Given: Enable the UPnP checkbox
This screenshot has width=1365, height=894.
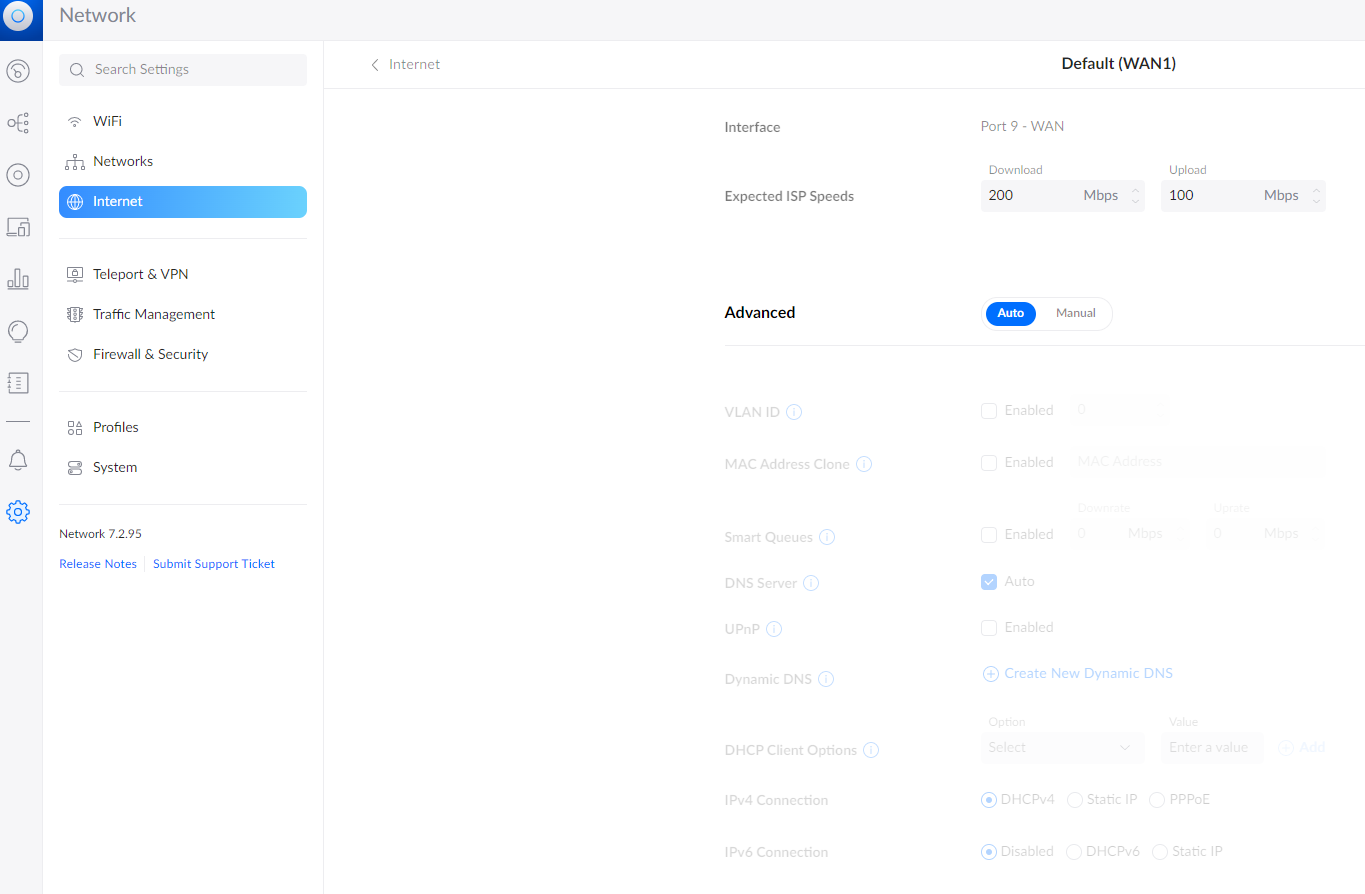Looking at the screenshot, I should (989, 628).
